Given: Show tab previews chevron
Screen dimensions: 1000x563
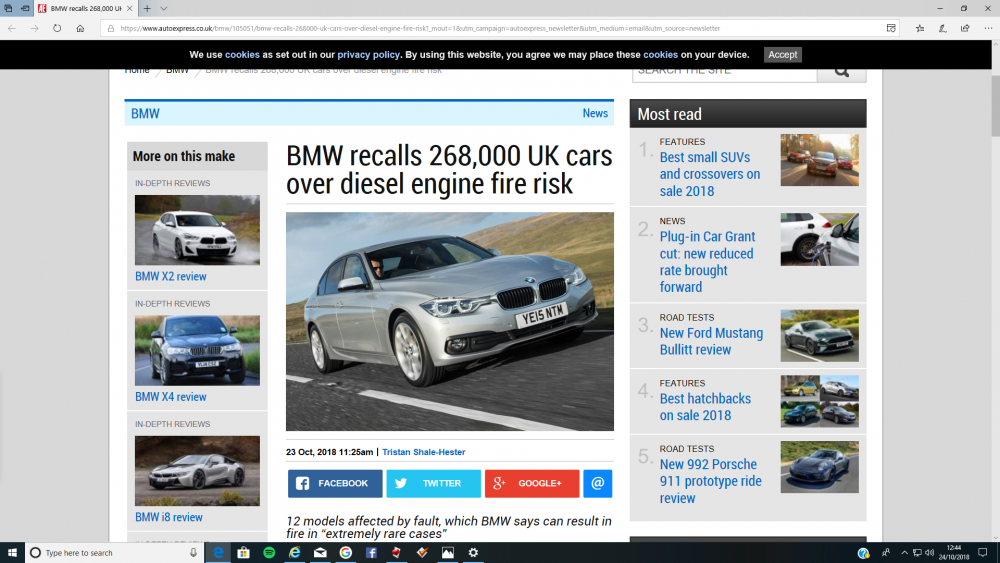Looking at the screenshot, I should [164, 8].
